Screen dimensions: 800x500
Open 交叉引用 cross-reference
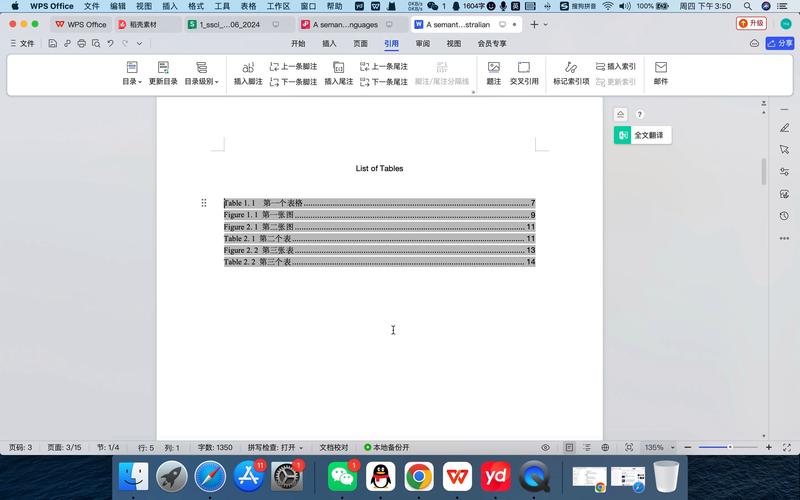[524, 73]
